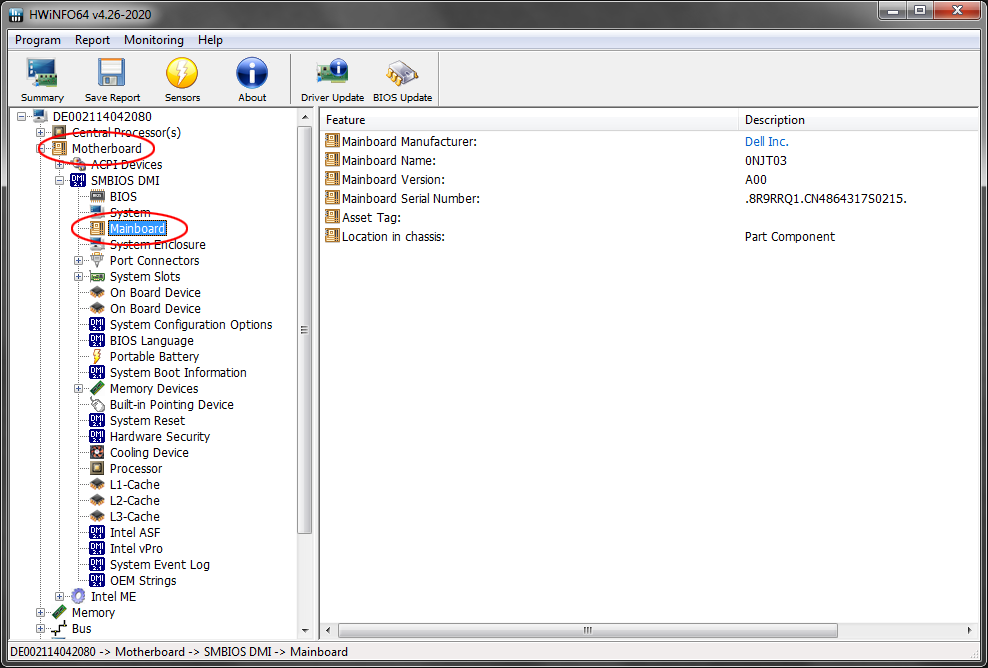Select the System Event Log item

159,565
